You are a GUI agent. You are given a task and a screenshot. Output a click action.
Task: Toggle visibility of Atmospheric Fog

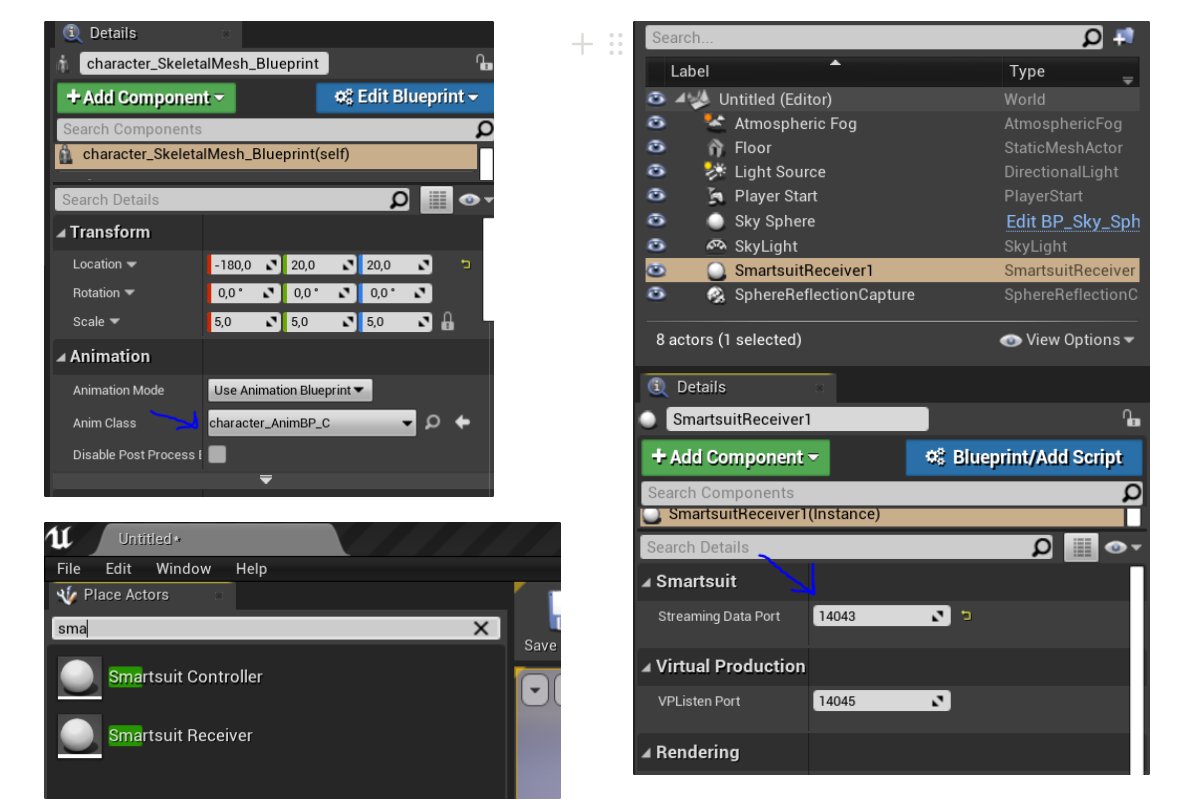click(657, 123)
